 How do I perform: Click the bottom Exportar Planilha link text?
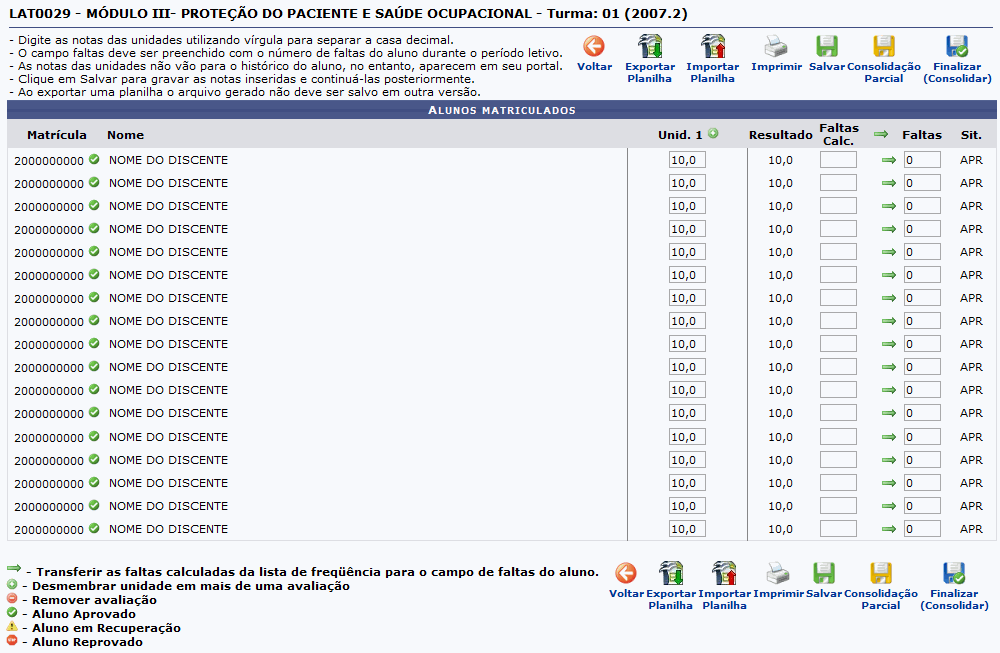(x=671, y=599)
